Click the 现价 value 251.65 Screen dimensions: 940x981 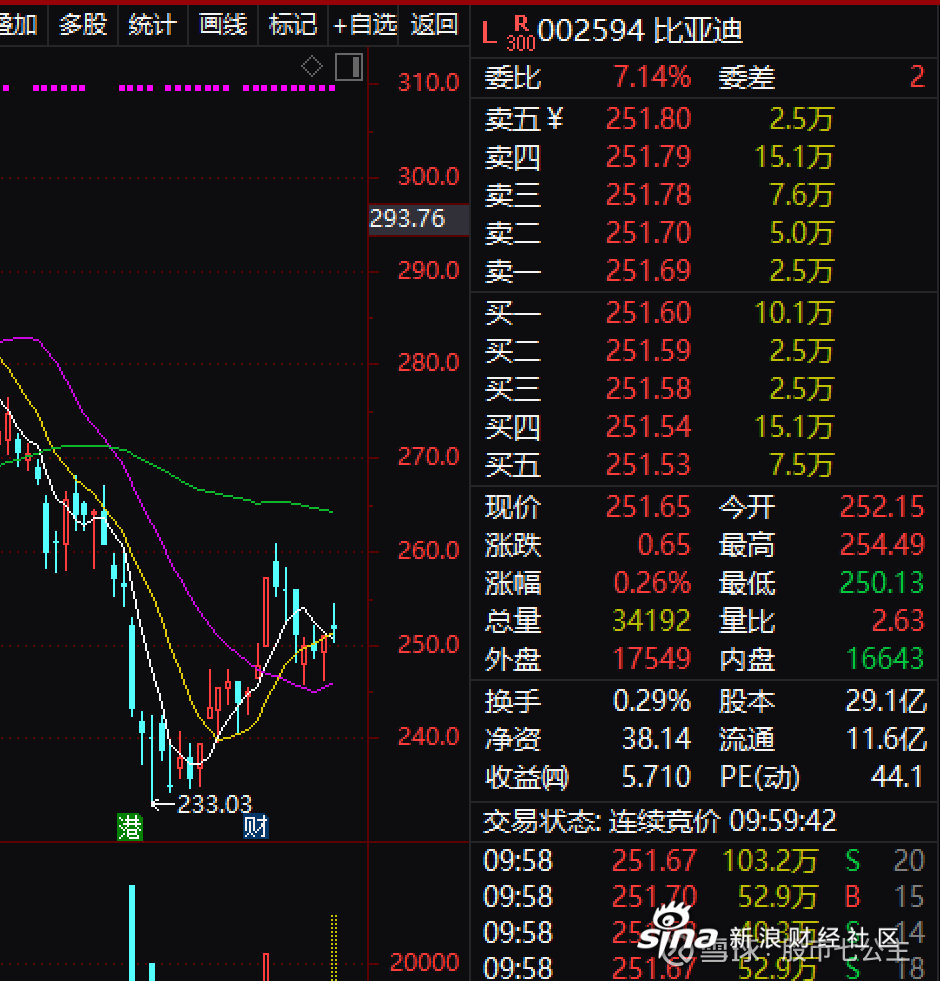tap(648, 507)
